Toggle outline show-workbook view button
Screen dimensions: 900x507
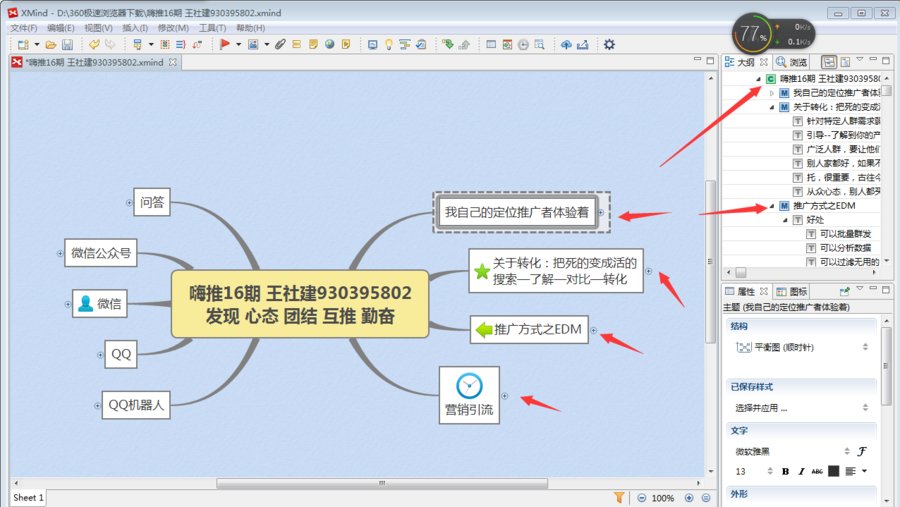845,61
